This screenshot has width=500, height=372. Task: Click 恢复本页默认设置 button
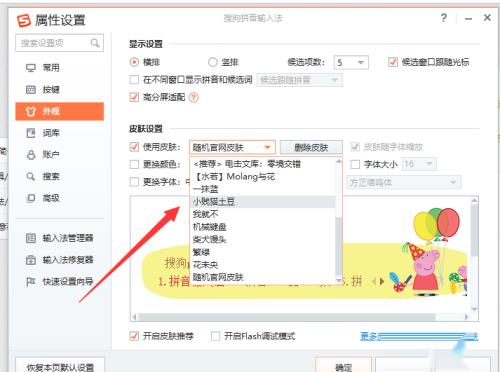[x=60, y=366]
